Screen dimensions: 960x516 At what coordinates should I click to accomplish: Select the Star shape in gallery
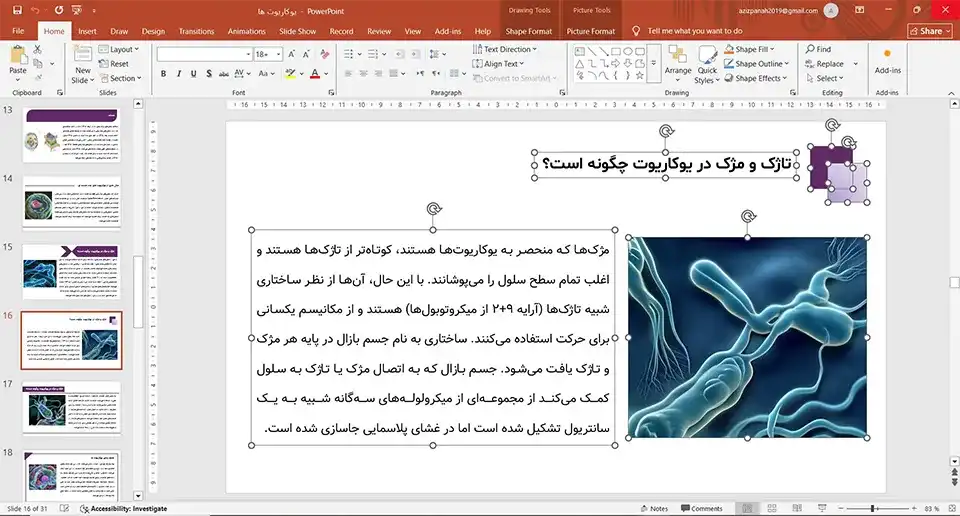point(640,76)
